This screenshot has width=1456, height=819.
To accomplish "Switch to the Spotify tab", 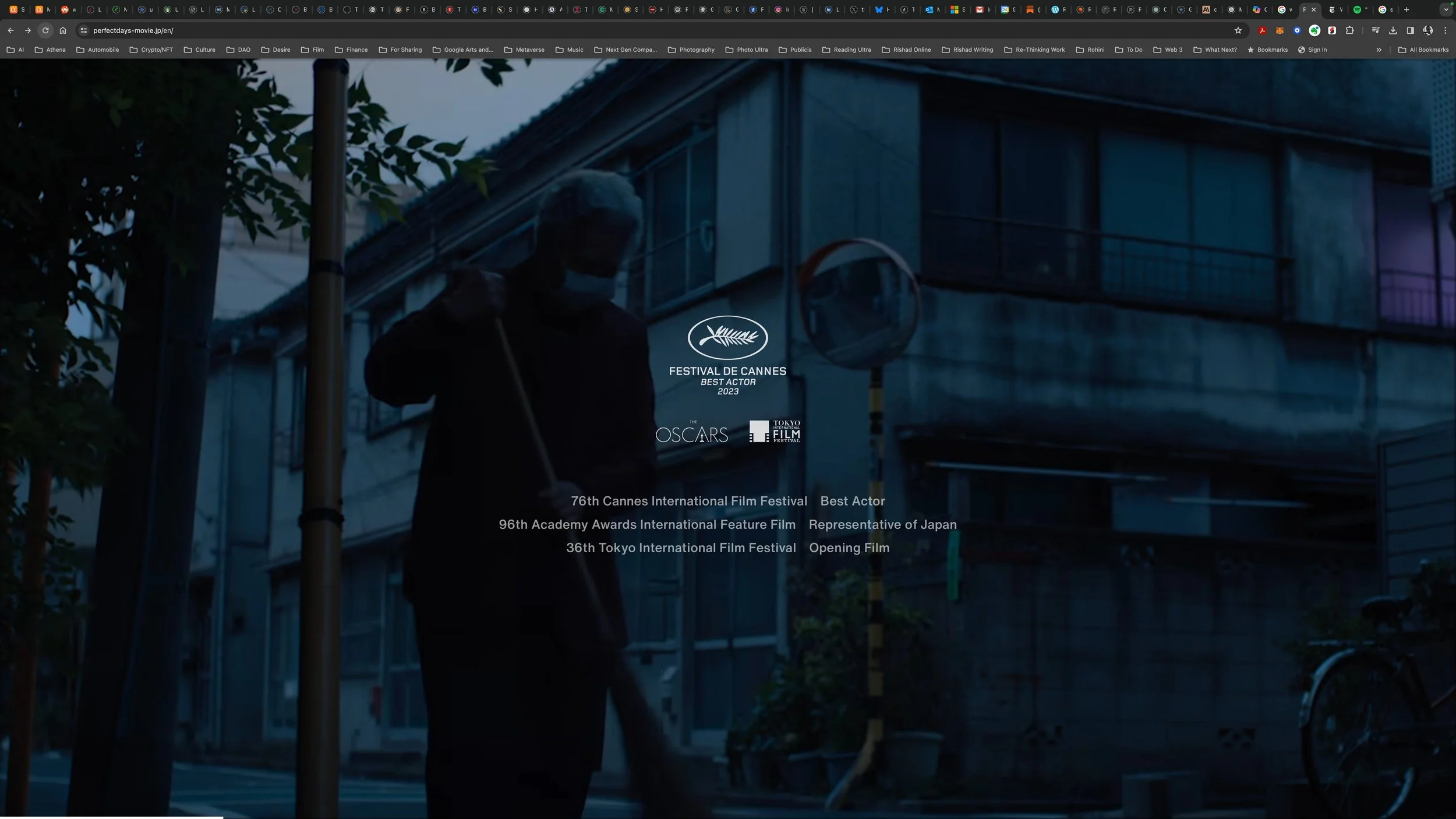I will (x=1360, y=9).
